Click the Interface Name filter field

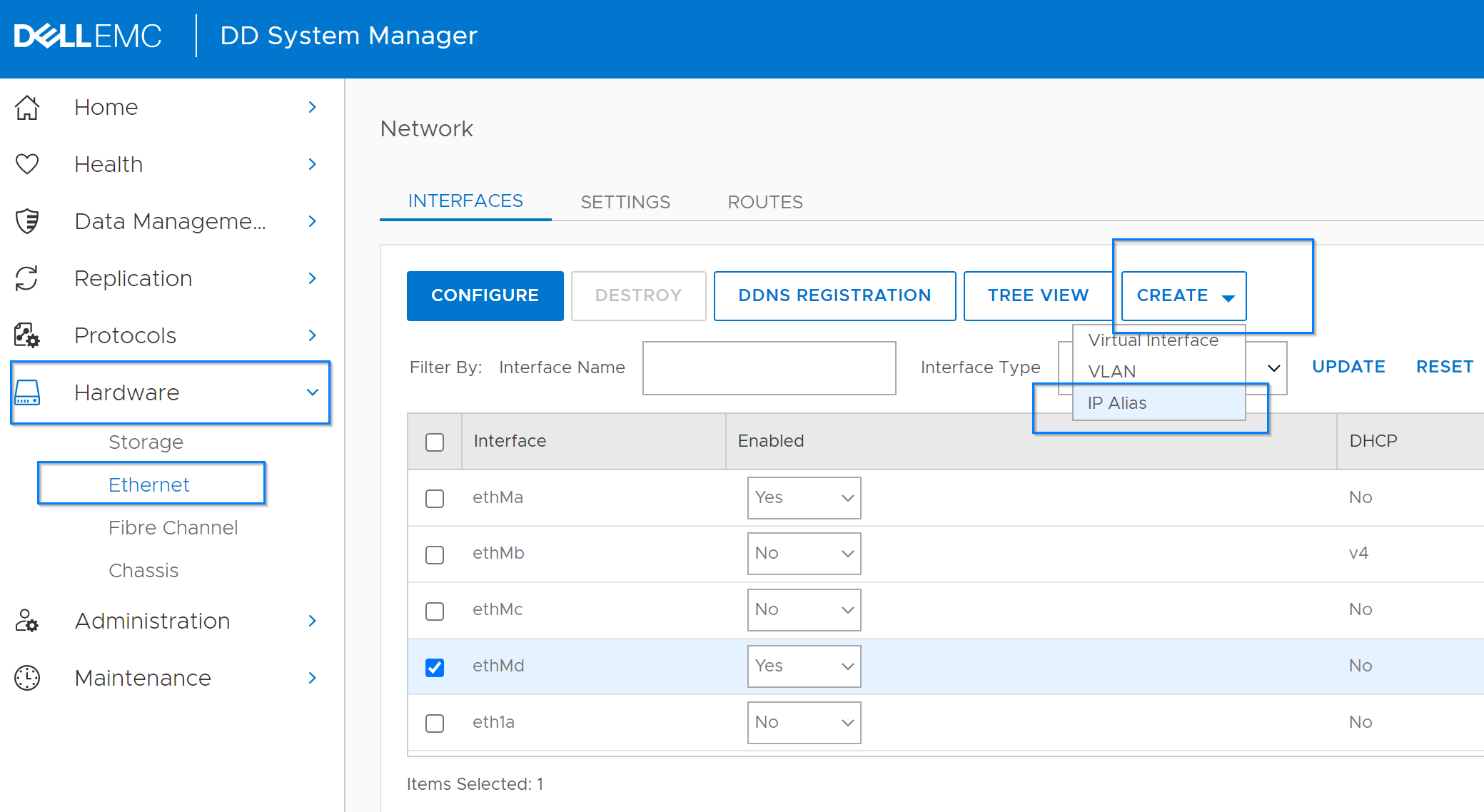(769, 367)
